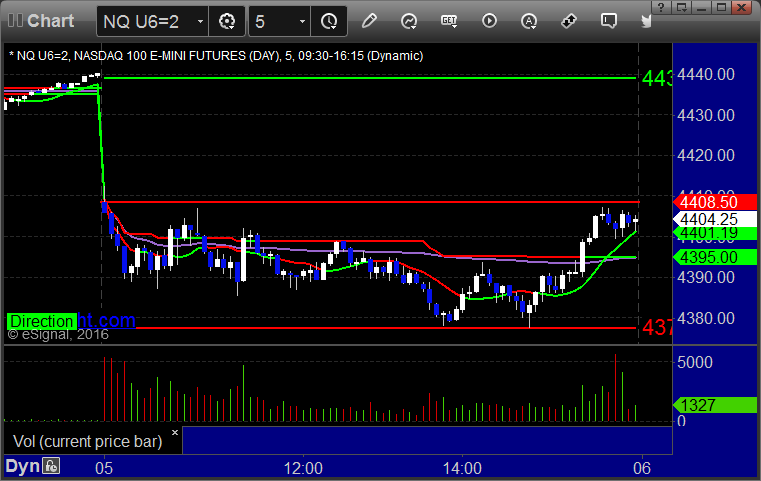
Task: Click the 5000 volume axis label
Action: point(695,362)
